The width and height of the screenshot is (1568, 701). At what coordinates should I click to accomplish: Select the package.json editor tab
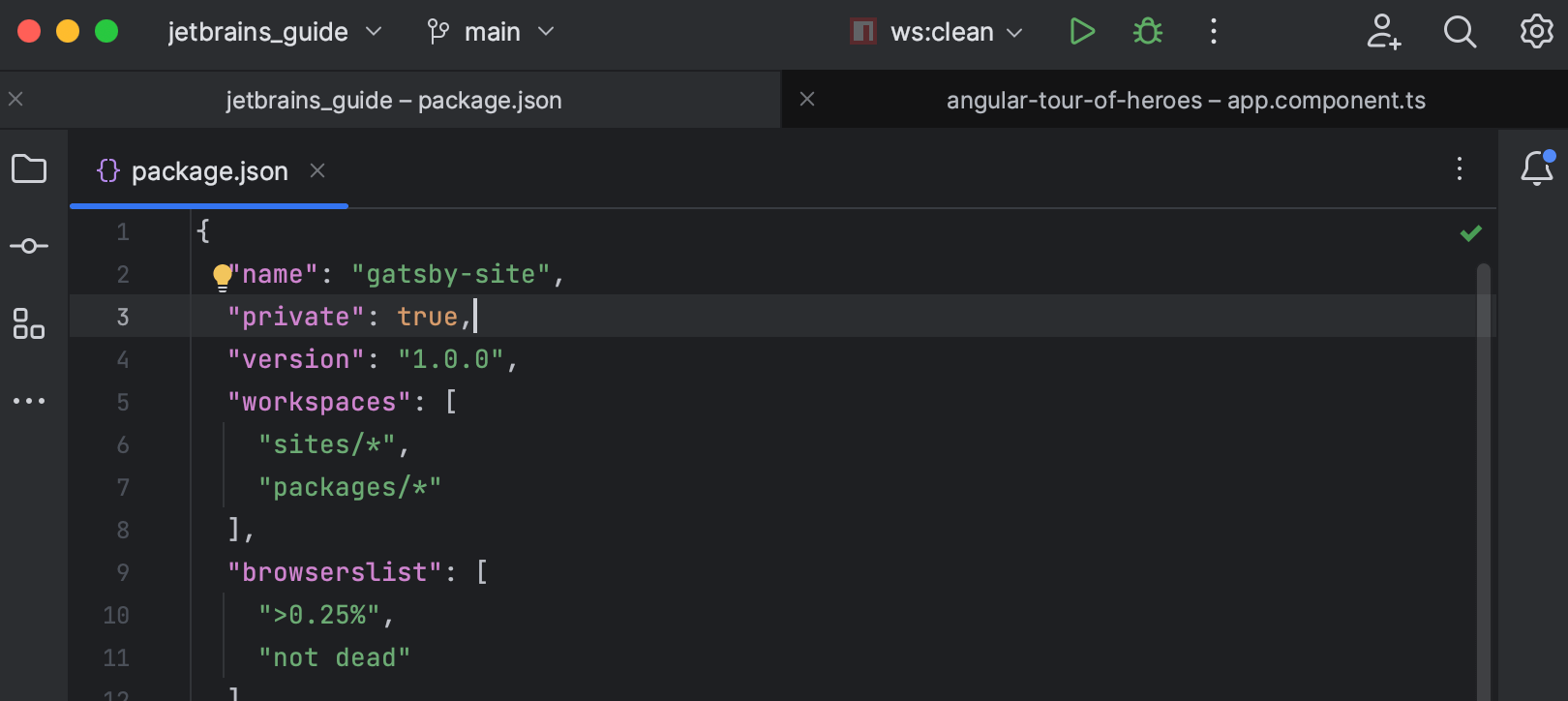pos(209,171)
